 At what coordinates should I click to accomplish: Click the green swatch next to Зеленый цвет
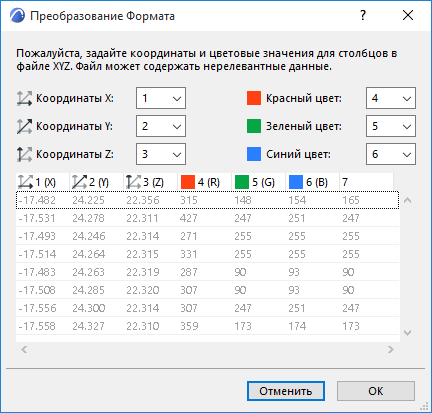coord(254,126)
